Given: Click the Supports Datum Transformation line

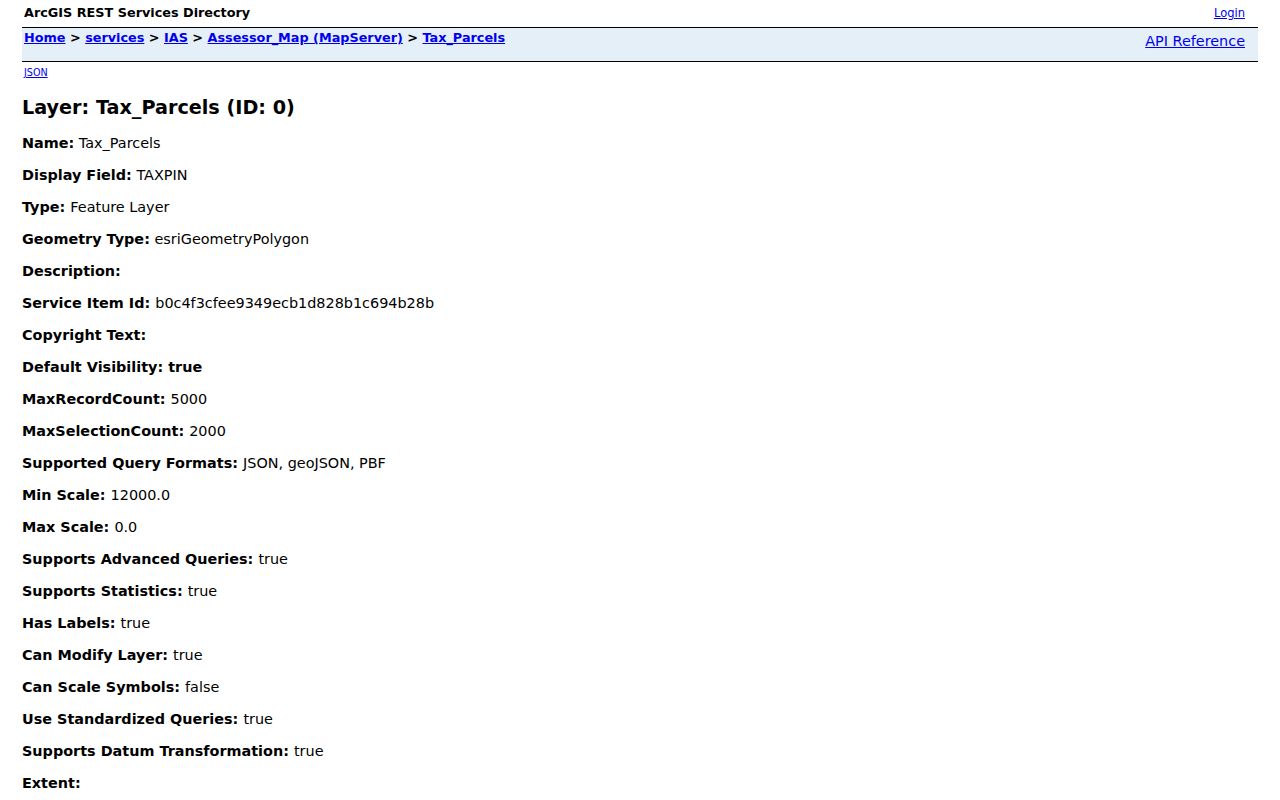Looking at the screenshot, I should point(173,751).
